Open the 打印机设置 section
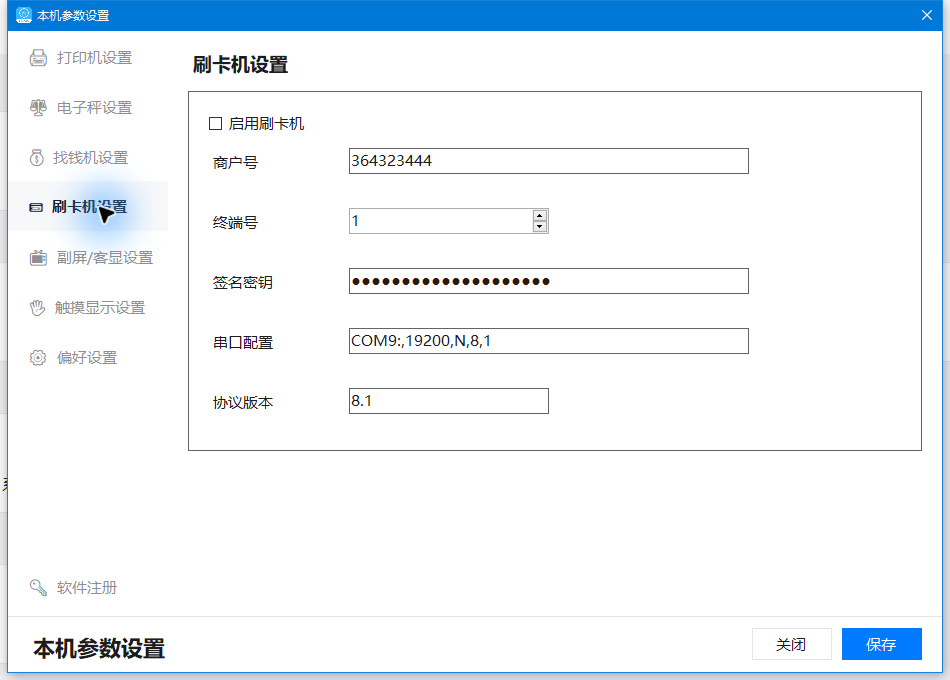 tap(95, 58)
